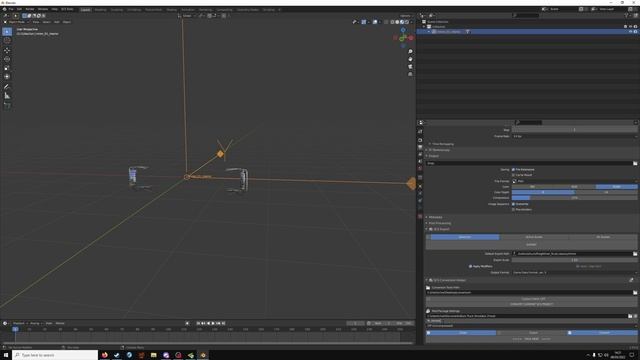Select the Select Box tool

point(7,31)
